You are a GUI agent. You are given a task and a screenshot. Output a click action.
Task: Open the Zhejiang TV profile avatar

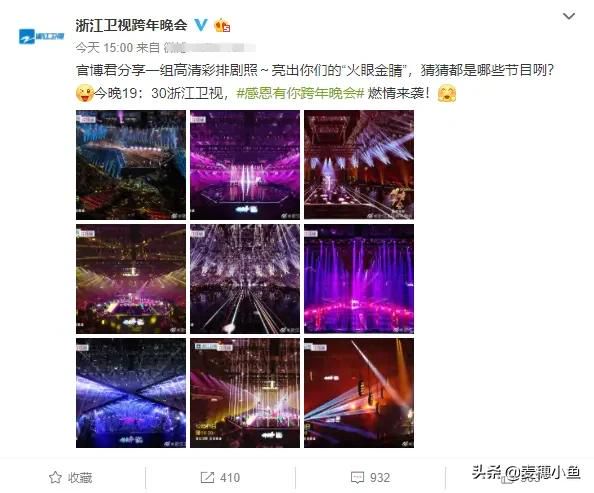click(x=41, y=36)
